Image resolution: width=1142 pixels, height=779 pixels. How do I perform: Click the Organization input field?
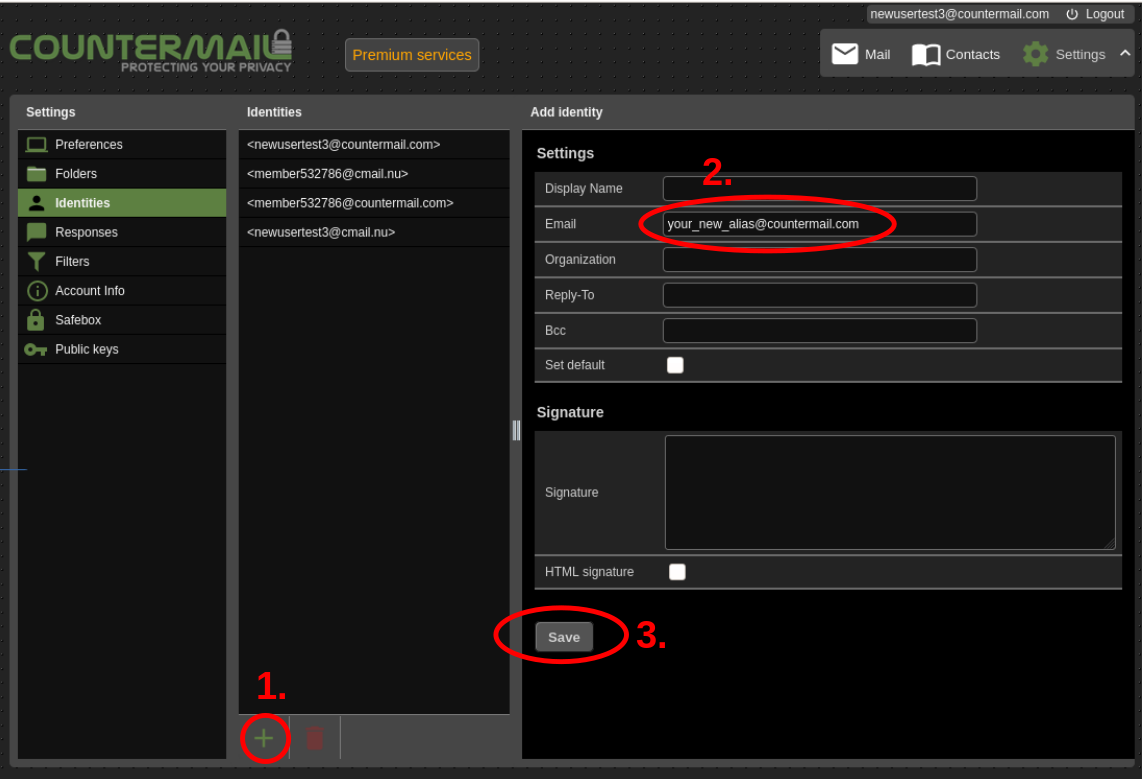click(x=819, y=259)
